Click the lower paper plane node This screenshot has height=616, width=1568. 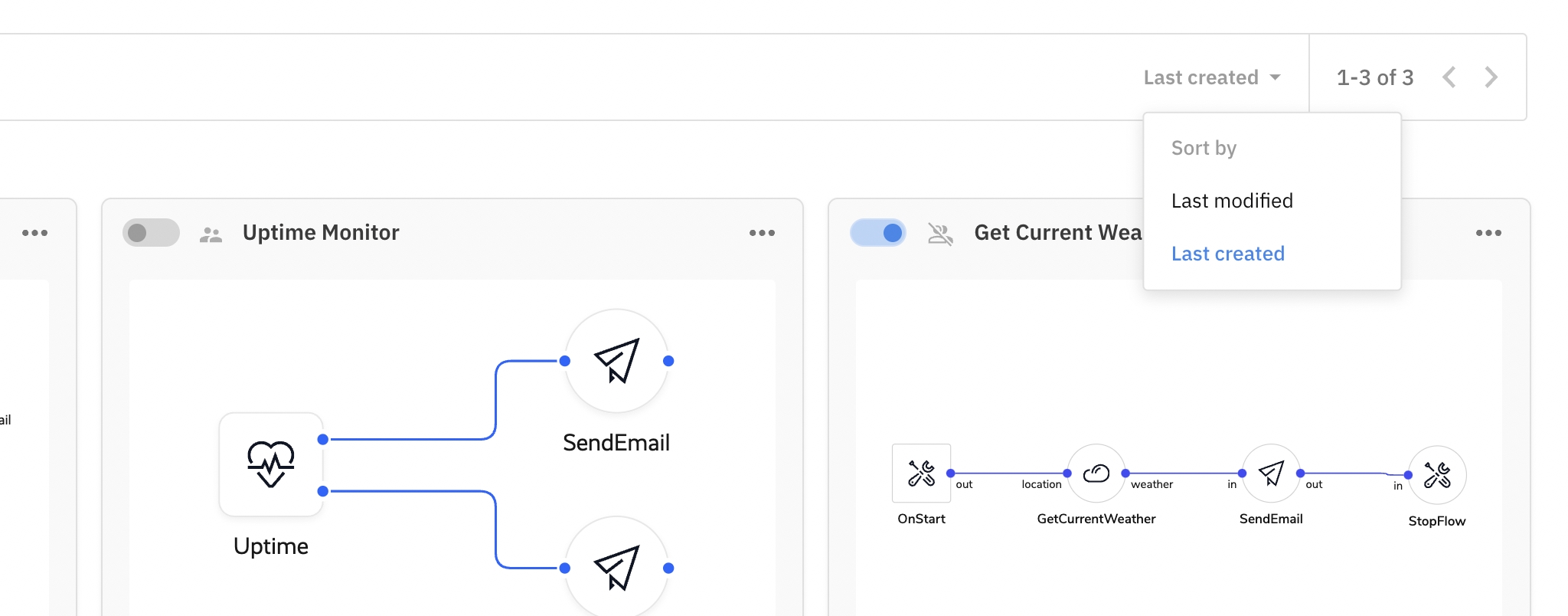(616, 568)
